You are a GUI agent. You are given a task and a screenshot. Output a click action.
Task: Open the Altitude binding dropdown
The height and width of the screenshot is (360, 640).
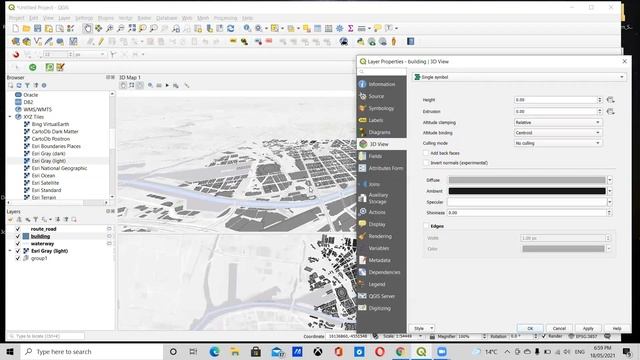(558, 133)
